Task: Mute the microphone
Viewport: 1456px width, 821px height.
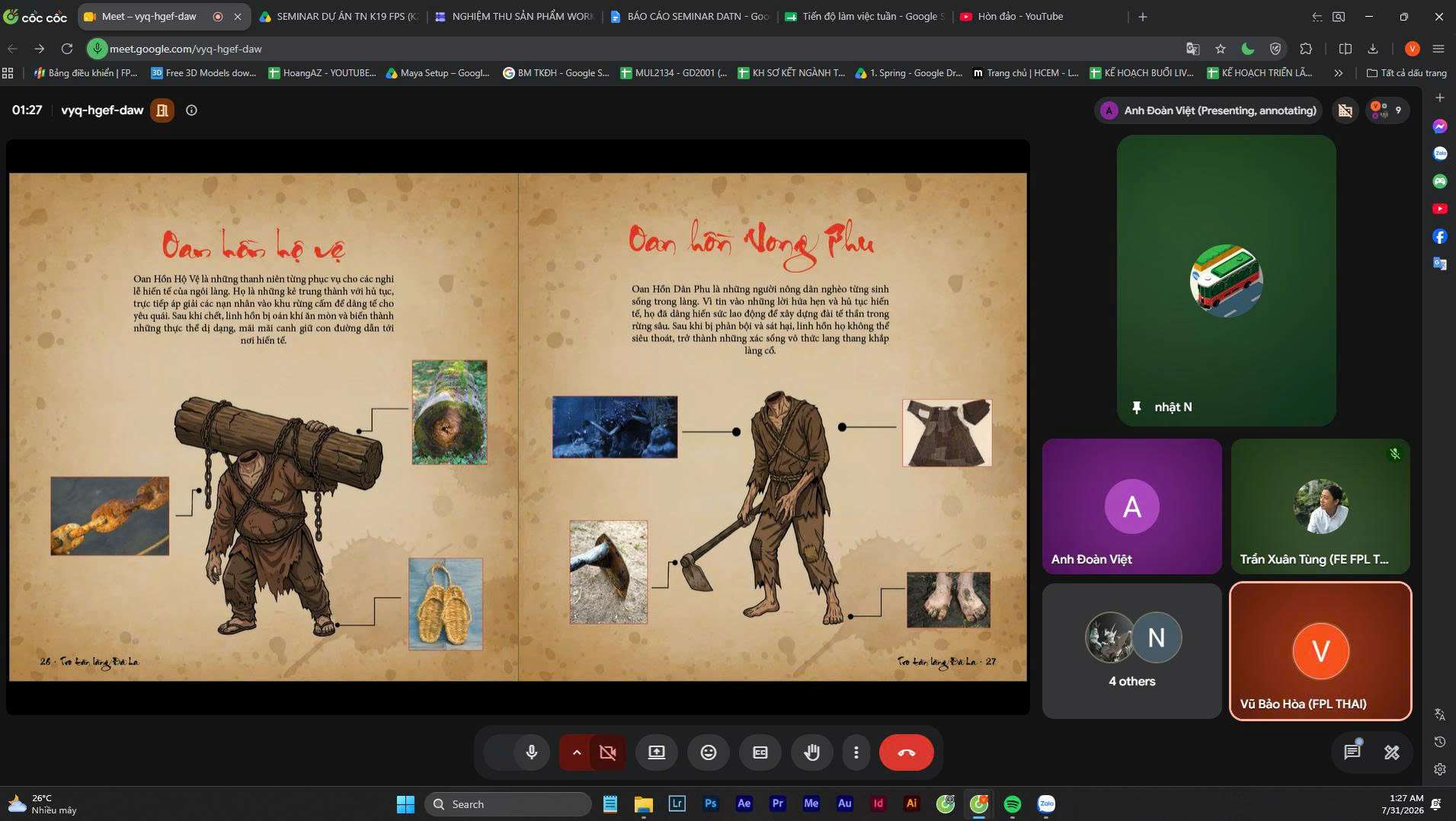Action: coord(531,752)
